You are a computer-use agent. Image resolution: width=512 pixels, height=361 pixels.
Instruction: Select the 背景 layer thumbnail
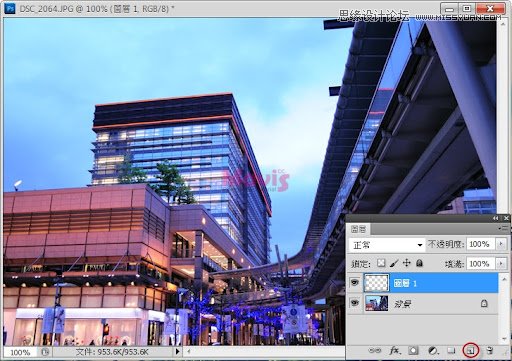(x=376, y=303)
